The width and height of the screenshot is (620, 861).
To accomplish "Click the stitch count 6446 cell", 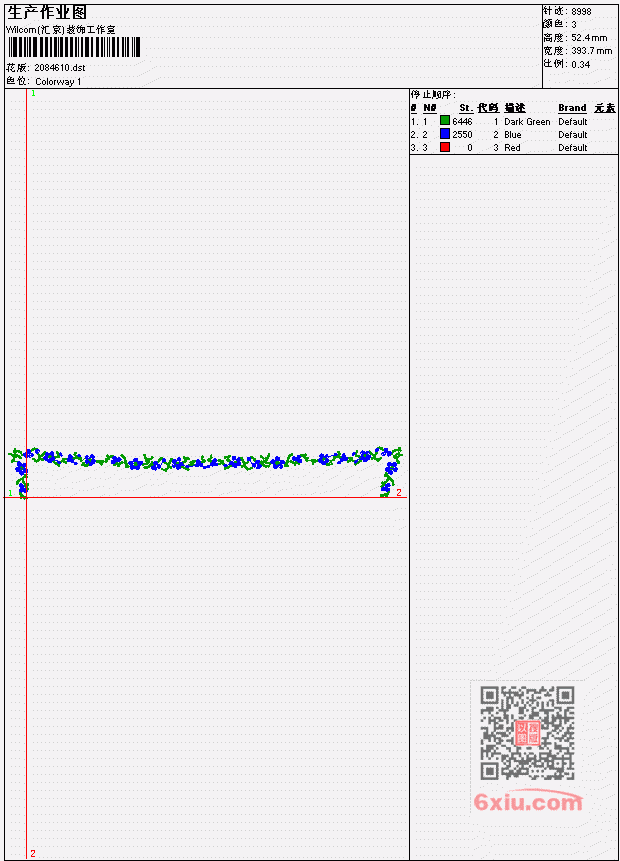I will [x=462, y=121].
